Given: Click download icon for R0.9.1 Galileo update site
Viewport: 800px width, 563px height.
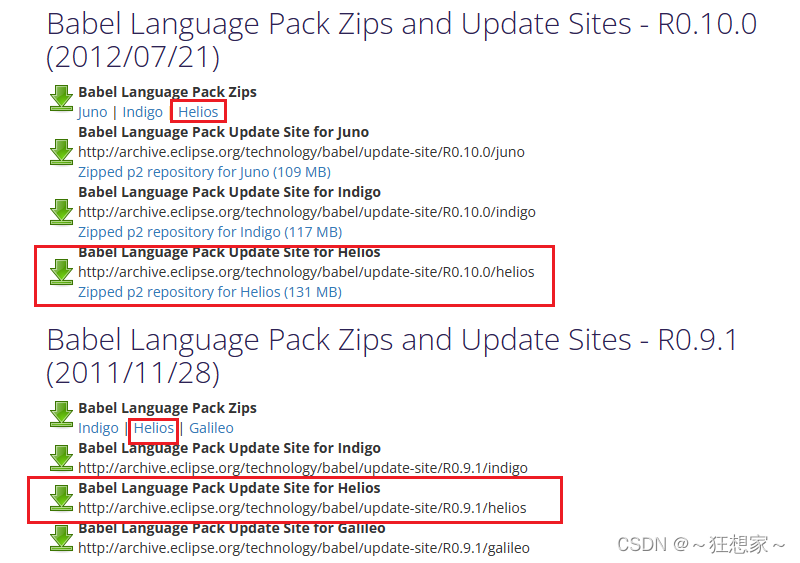Looking at the screenshot, I should tap(61, 538).
